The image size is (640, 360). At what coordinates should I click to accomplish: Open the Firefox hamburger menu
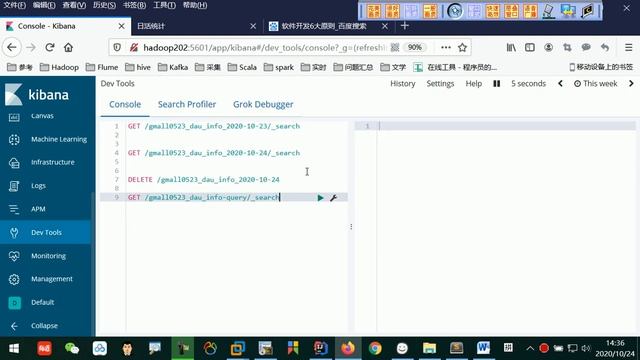tap(629, 48)
